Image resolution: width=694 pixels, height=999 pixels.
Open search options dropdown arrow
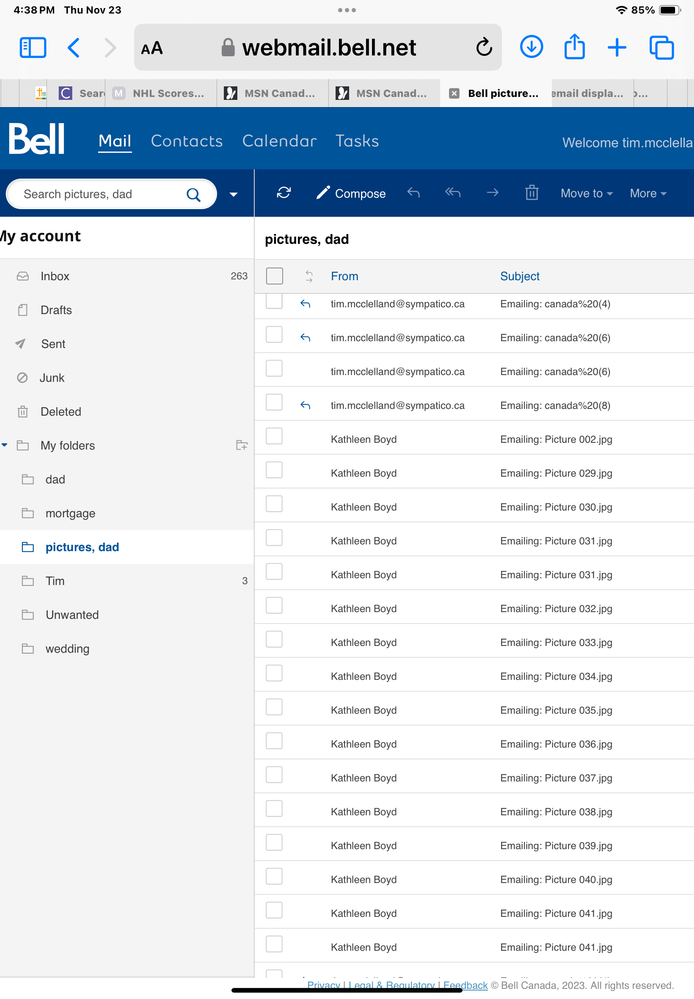click(x=234, y=195)
